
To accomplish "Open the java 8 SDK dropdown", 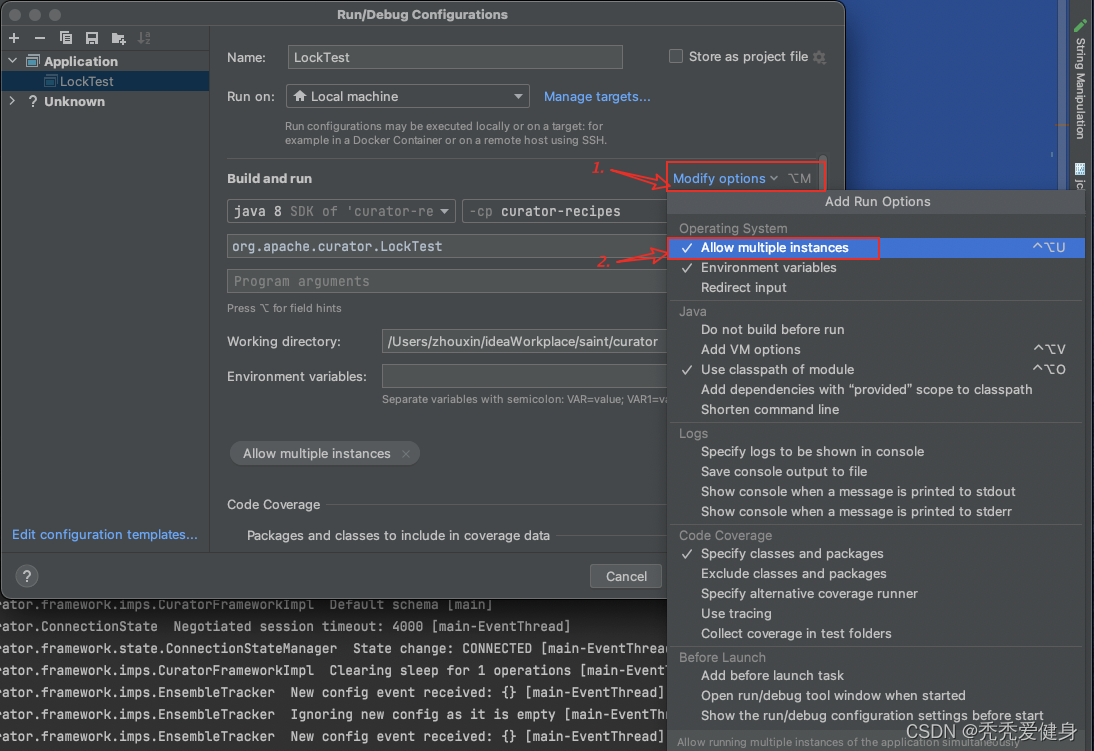I will 341,211.
